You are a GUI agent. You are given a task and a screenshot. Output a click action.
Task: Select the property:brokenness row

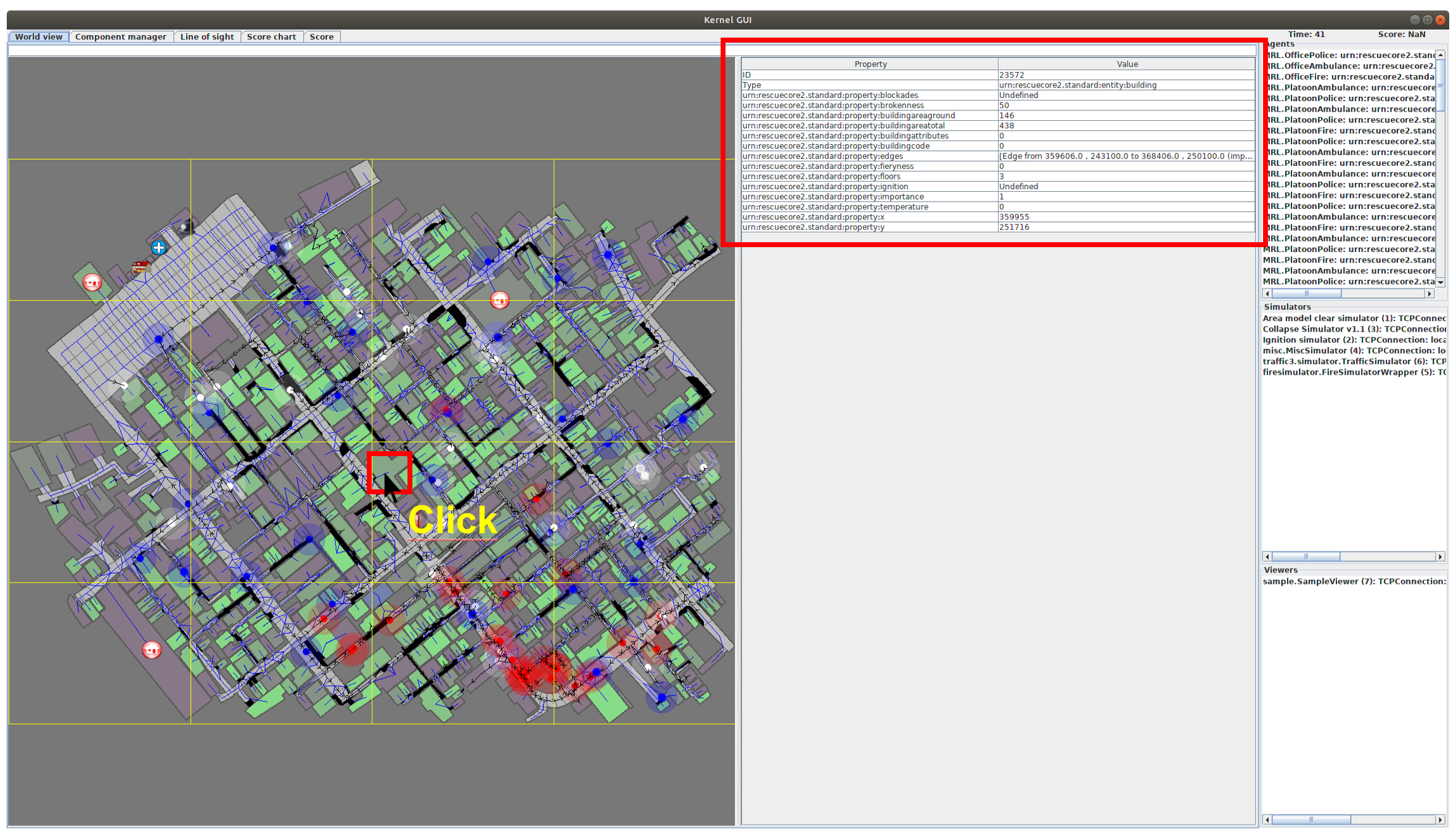(x=999, y=105)
